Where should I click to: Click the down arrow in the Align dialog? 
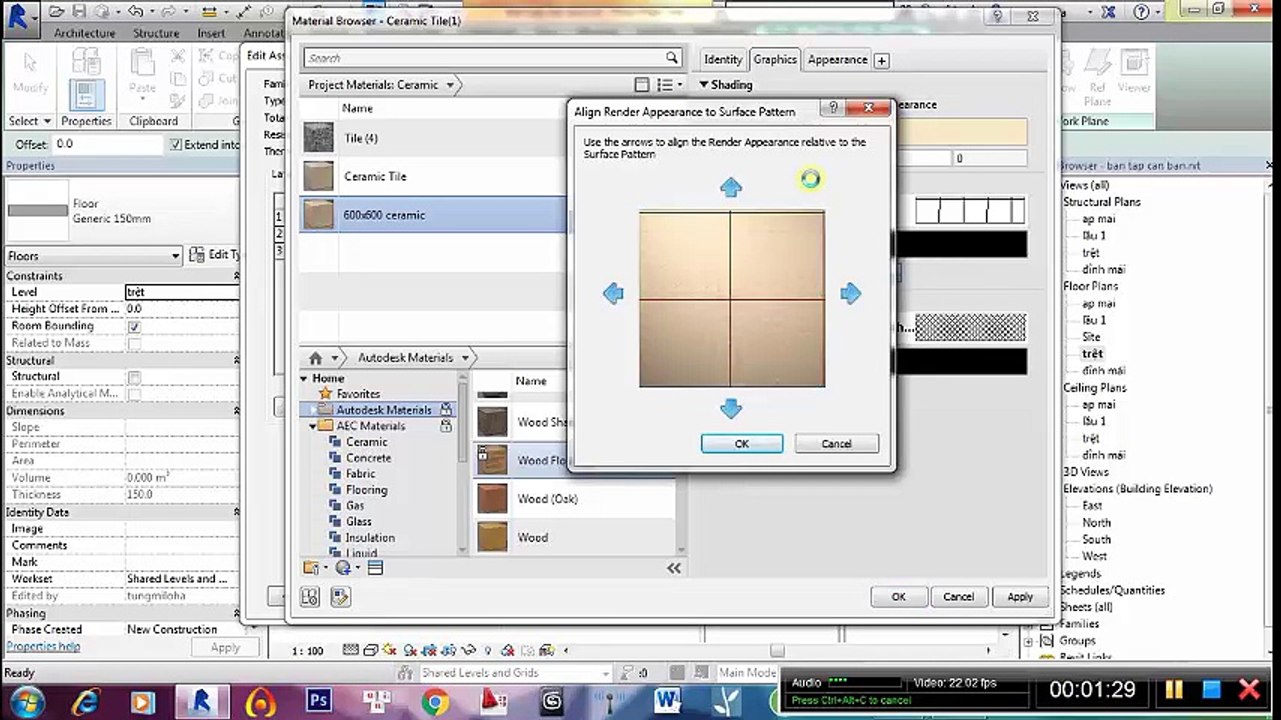click(731, 408)
